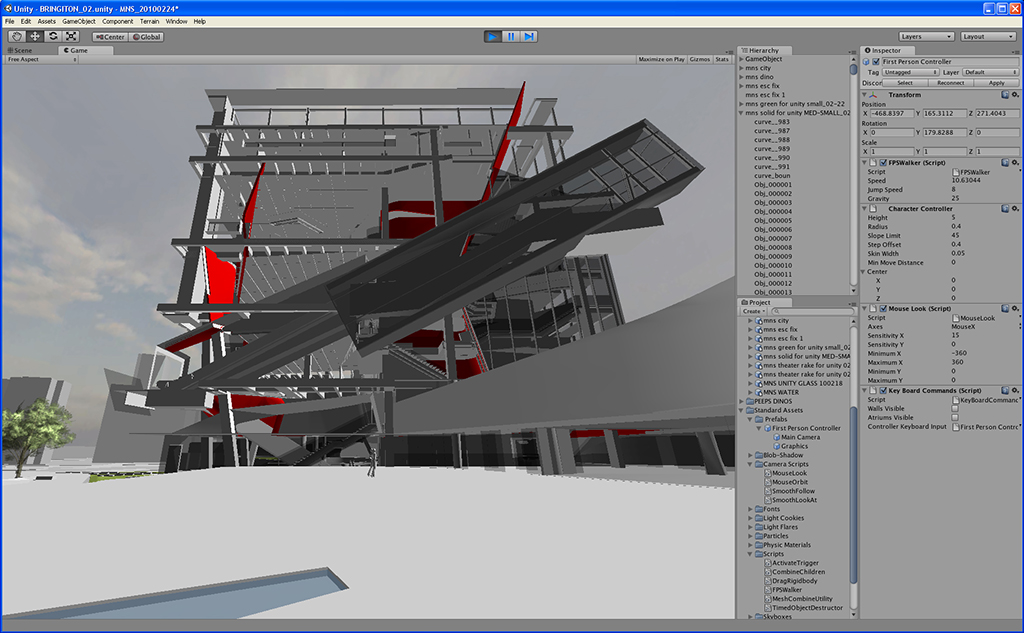Collapse the Standard Assets folder
The image size is (1024, 633).
pyautogui.click(x=741, y=410)
